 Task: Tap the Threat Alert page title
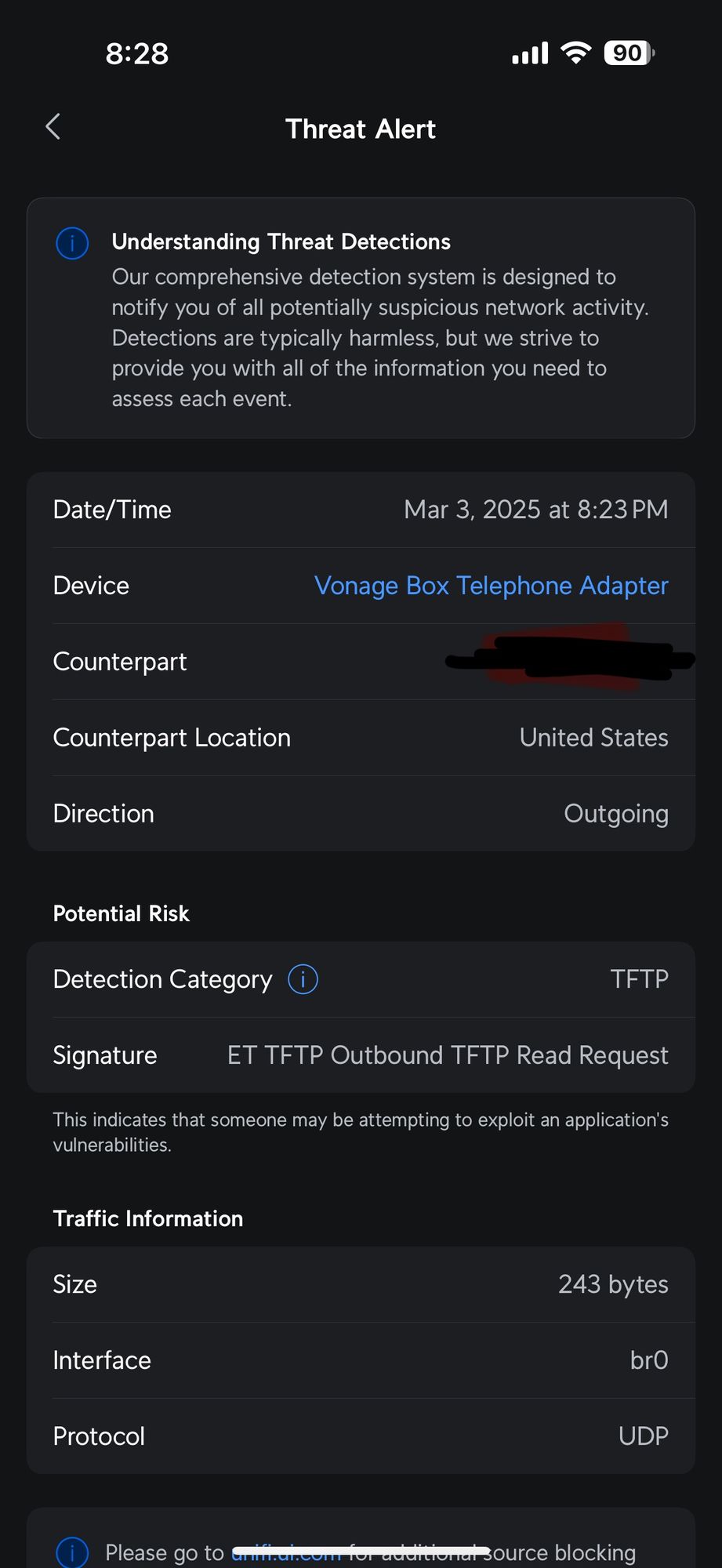(x=361, y=129)
